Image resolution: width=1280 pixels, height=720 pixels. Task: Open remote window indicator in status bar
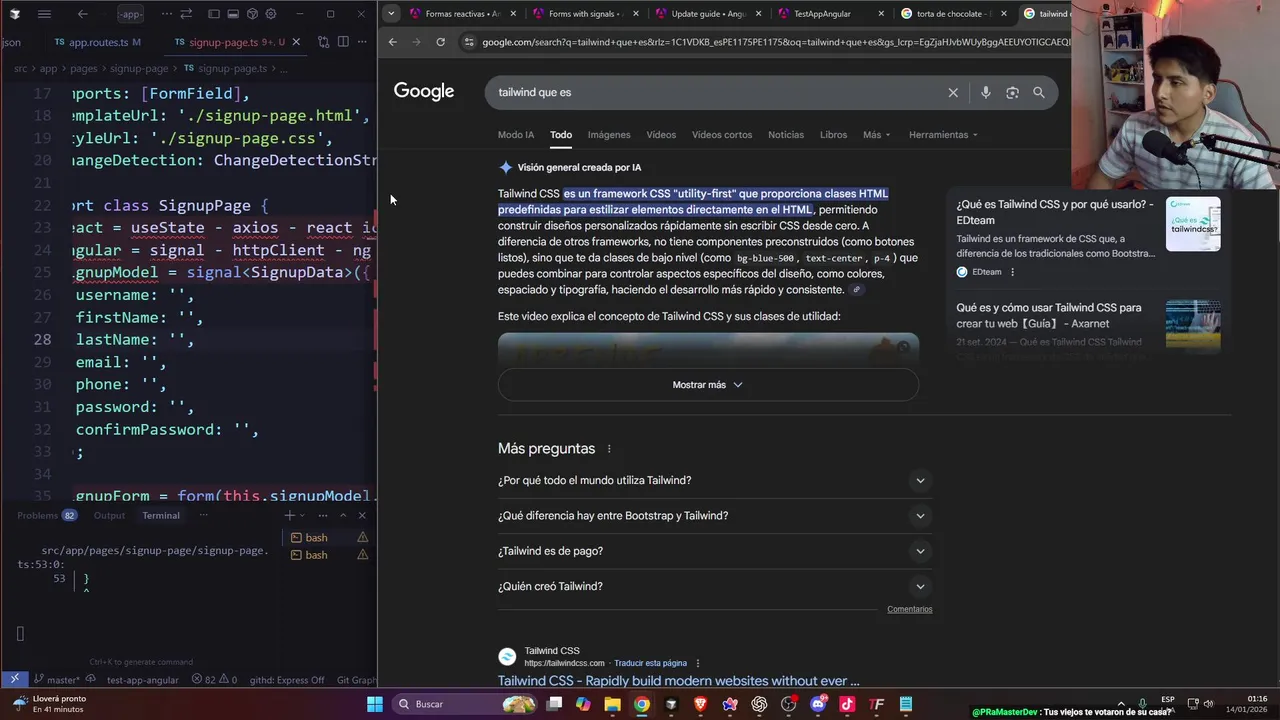coord(14,679)
